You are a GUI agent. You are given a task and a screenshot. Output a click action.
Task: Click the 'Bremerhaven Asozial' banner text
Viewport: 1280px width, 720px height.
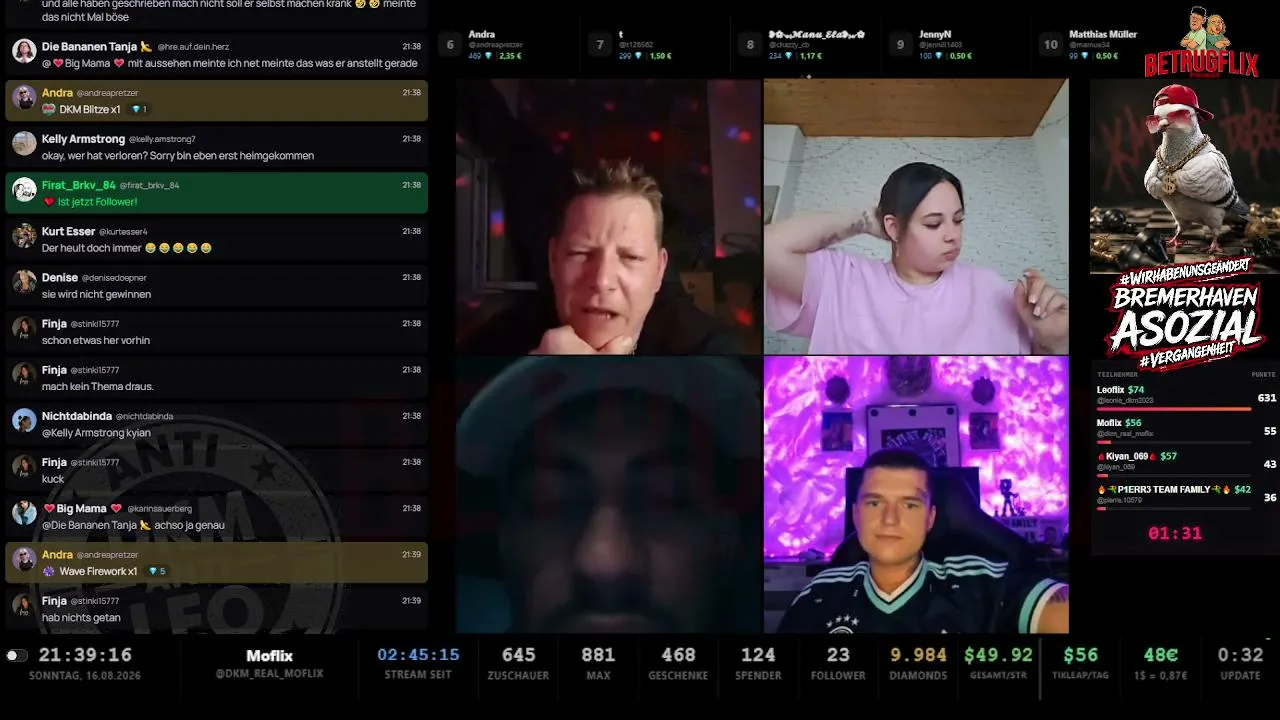[1186, 313]
